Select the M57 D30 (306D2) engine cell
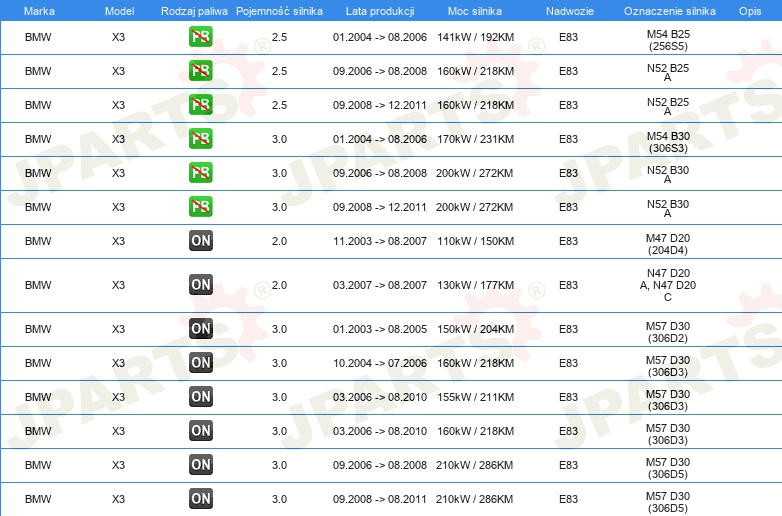This screenshot has width=782, height=516. tap(668, 332)
